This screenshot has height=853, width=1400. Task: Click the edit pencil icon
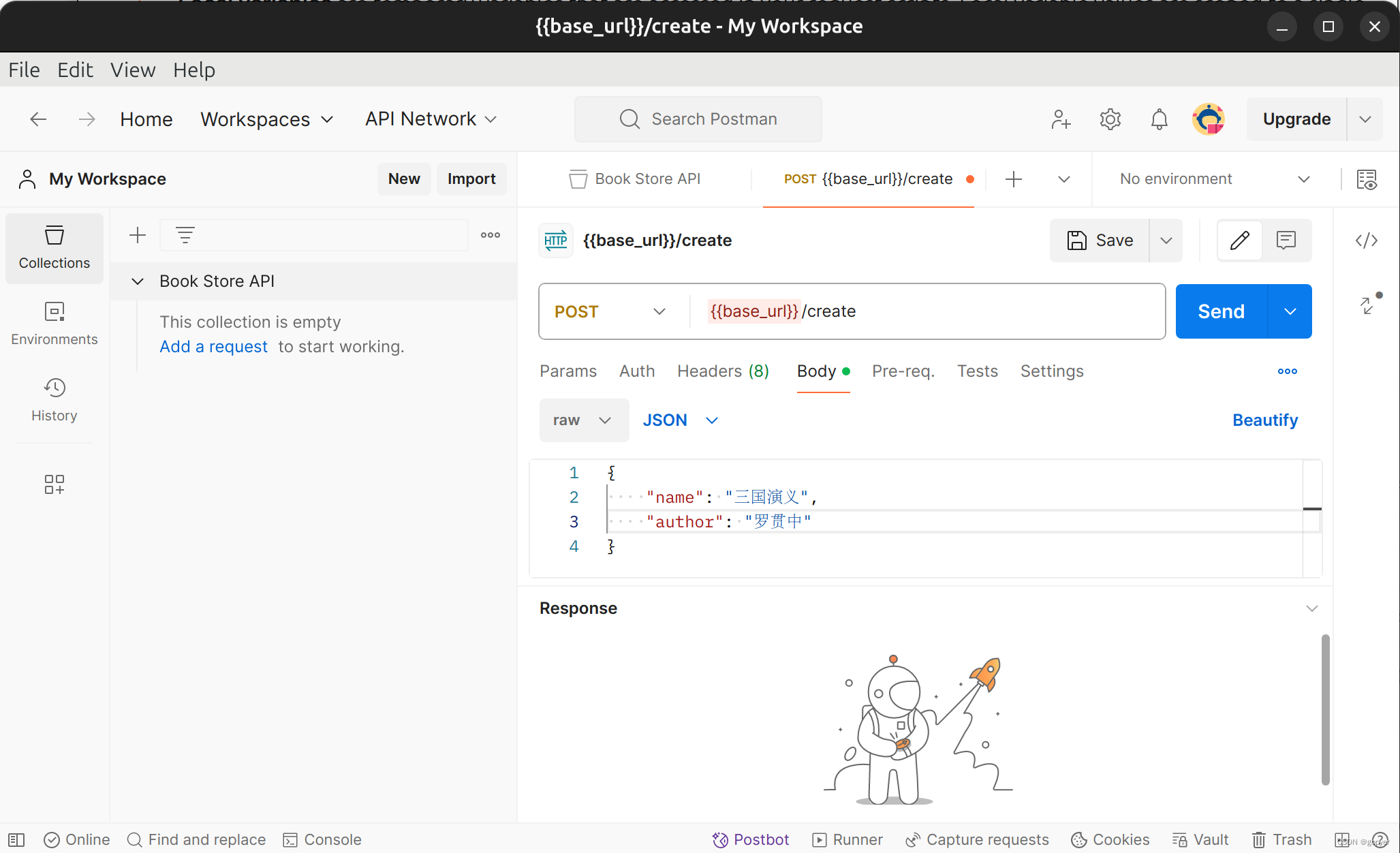[x=1240, y=241]
